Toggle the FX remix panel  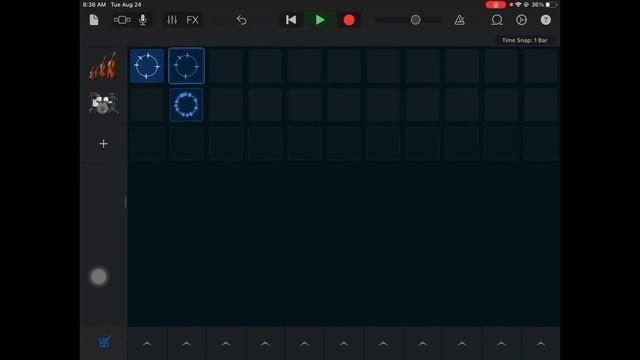click(x=193, y=20)
